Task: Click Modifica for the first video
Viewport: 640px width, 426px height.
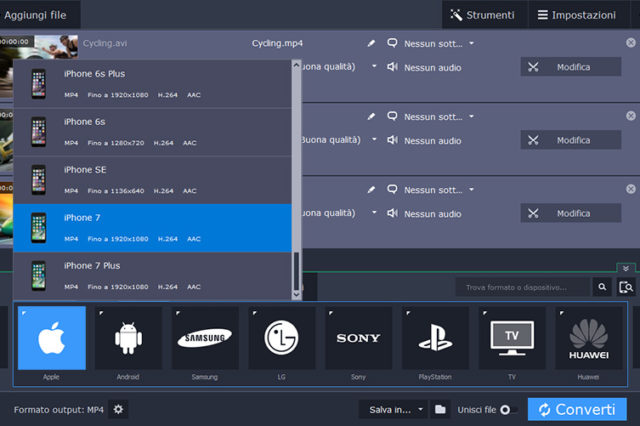Action: 562,67
